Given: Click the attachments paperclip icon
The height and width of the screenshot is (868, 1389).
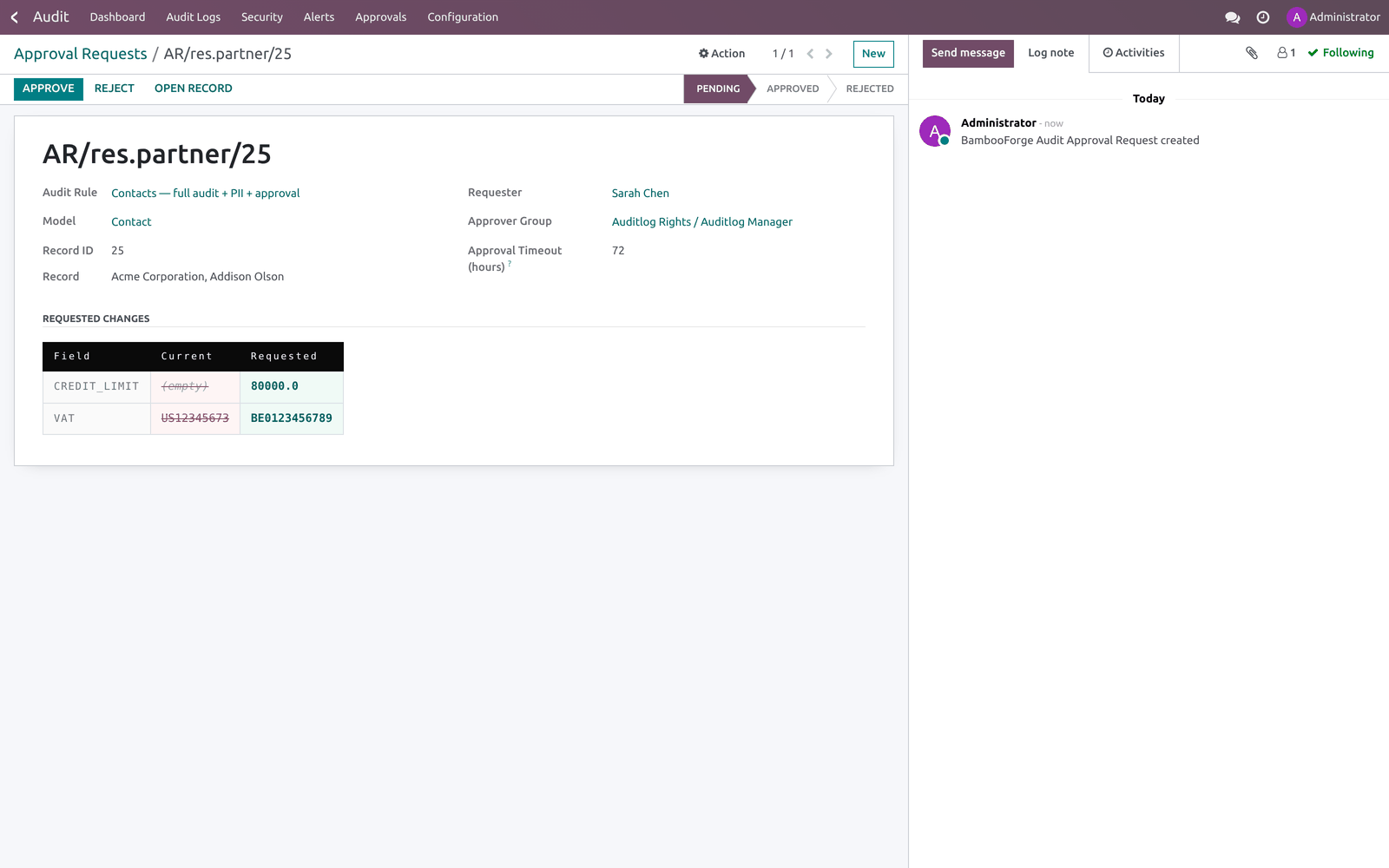Looking at the screenshot, I should click(1252, 53).
